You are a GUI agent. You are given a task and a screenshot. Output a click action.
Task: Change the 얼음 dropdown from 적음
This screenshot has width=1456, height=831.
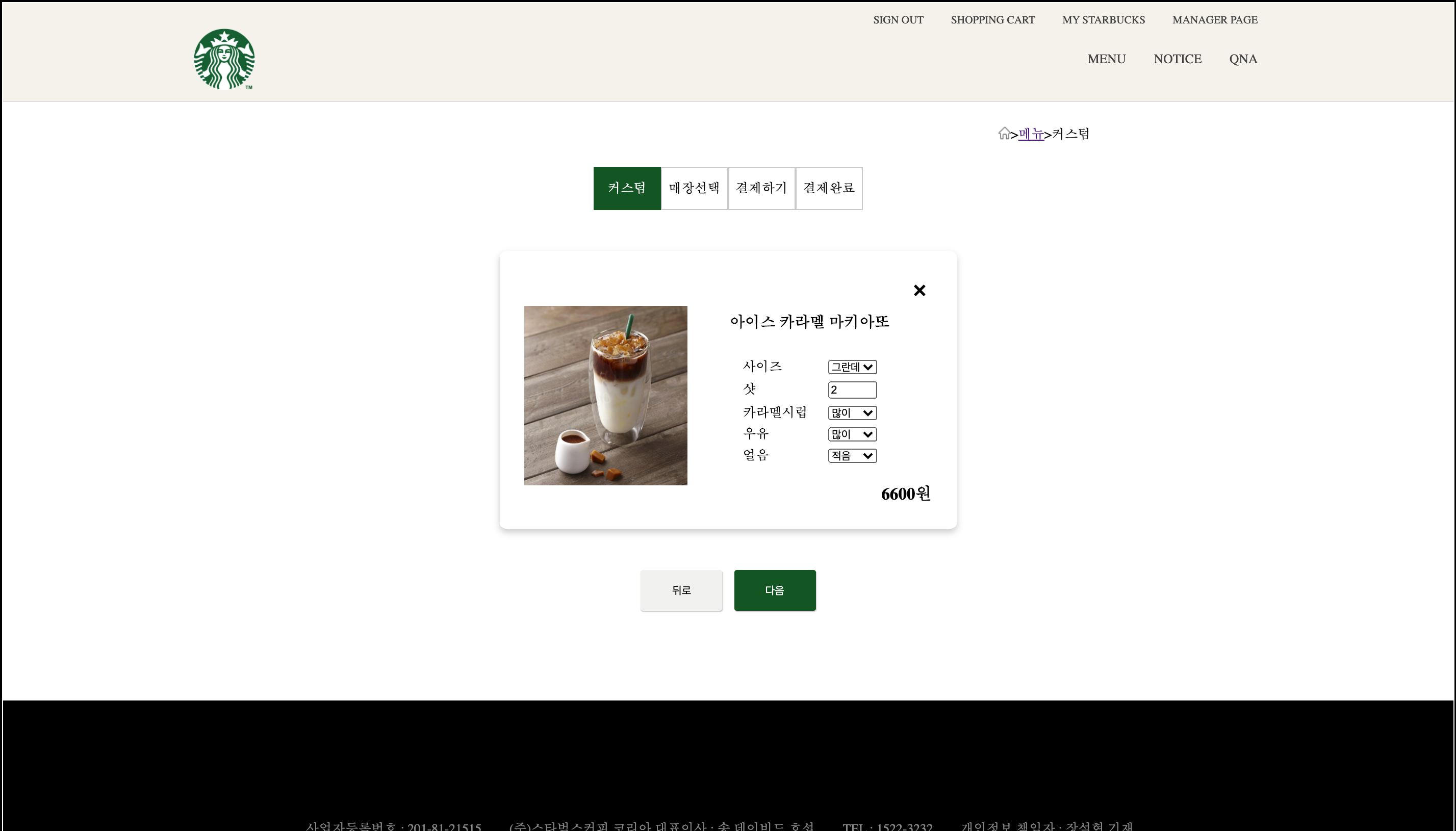coord(851,455)
